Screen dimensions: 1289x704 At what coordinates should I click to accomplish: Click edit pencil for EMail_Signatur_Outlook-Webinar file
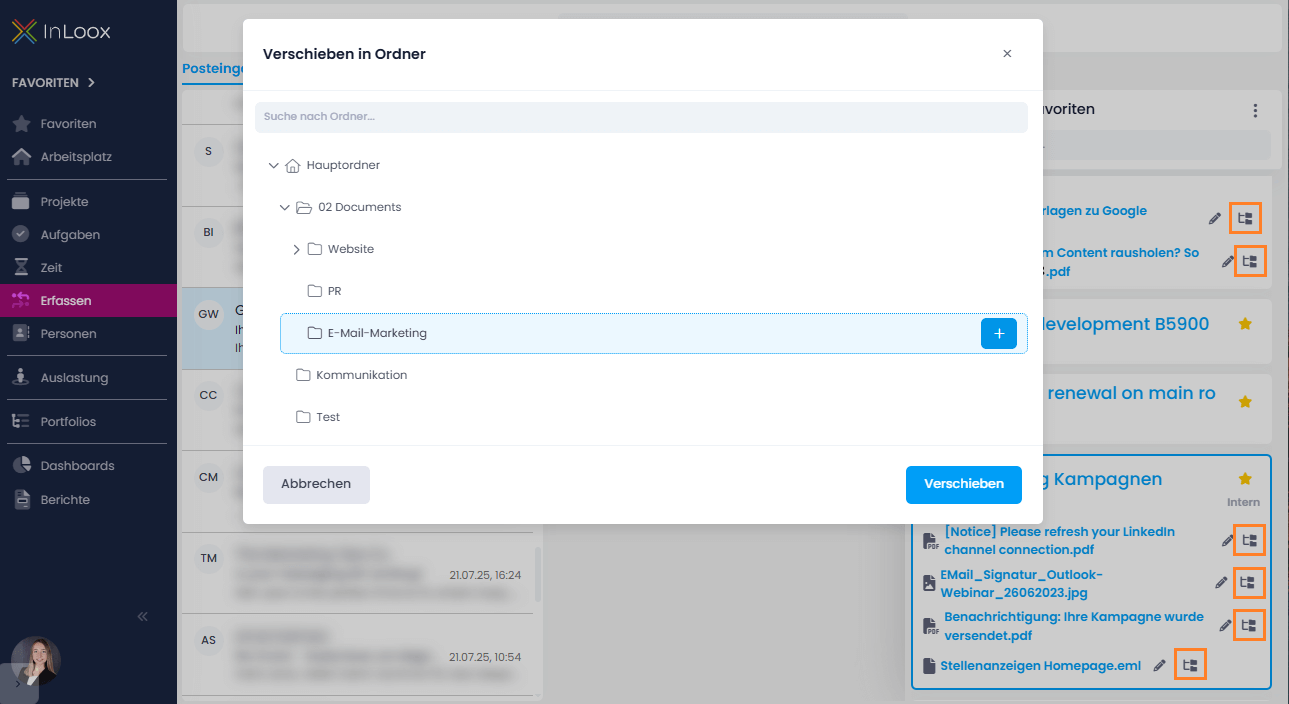pos(1221,582)
